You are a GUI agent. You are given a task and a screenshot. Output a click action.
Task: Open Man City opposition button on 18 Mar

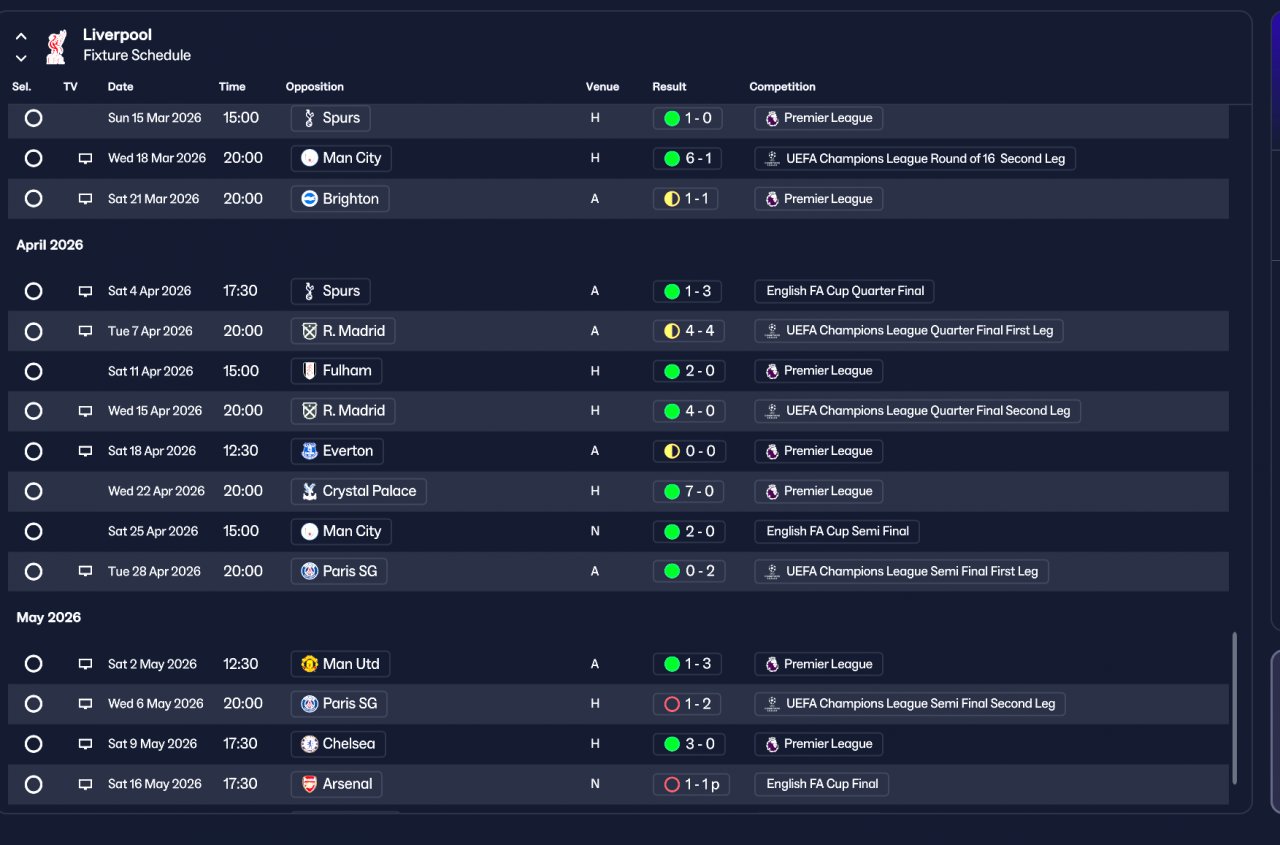pos(341,158)
